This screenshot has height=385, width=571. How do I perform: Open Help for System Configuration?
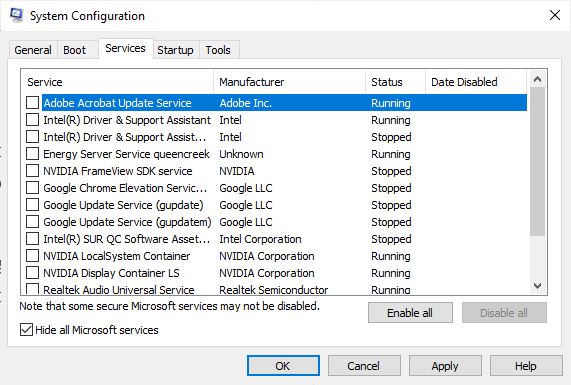coord(526,366)
